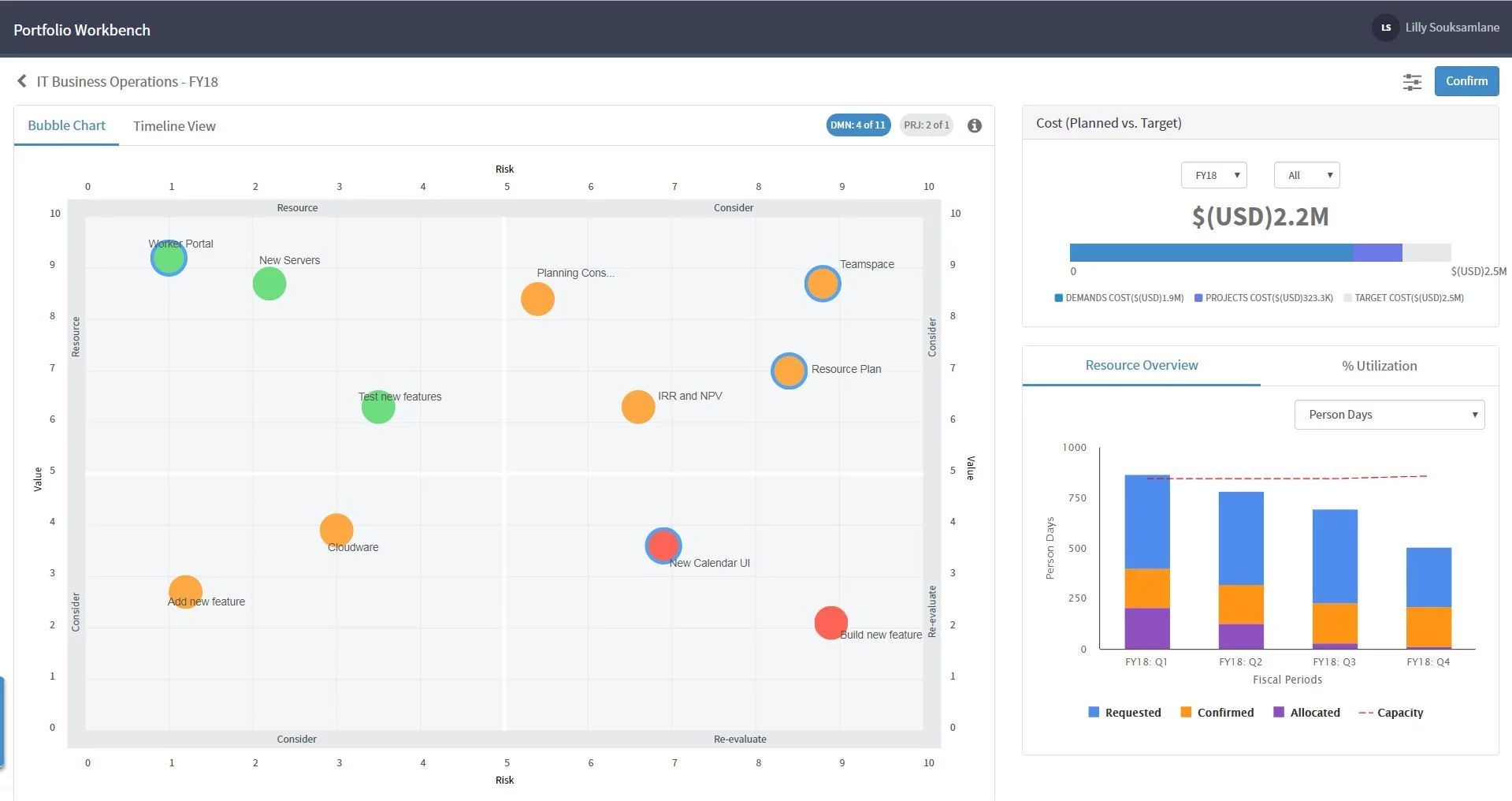Toggle the Allocated legend item
Image resolution: width=1512 pixels, height=801 pixels.
pyautogui.click(x=1307, y=712)
